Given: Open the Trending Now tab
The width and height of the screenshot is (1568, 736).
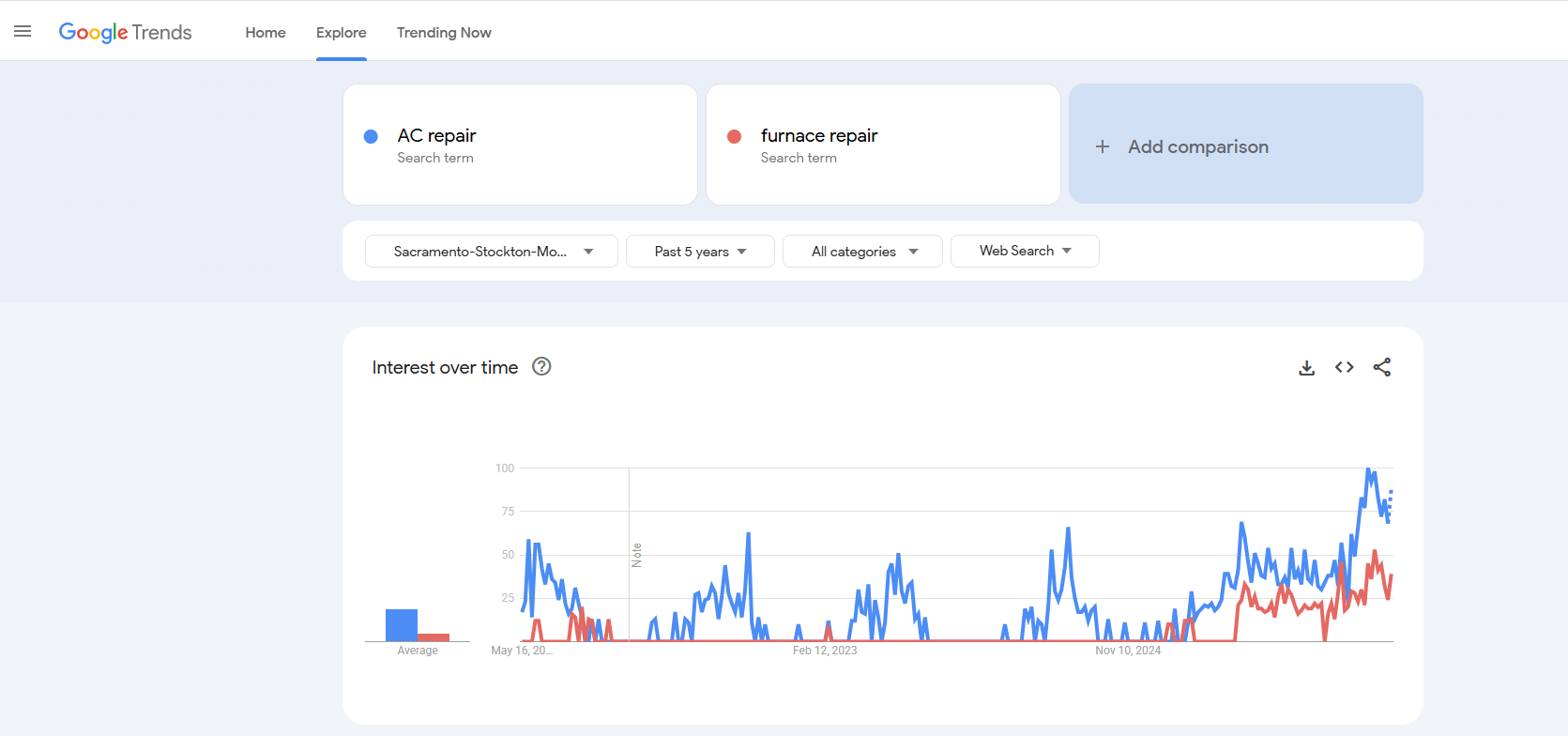Looking at the screenshot, I should click(444, 32).
